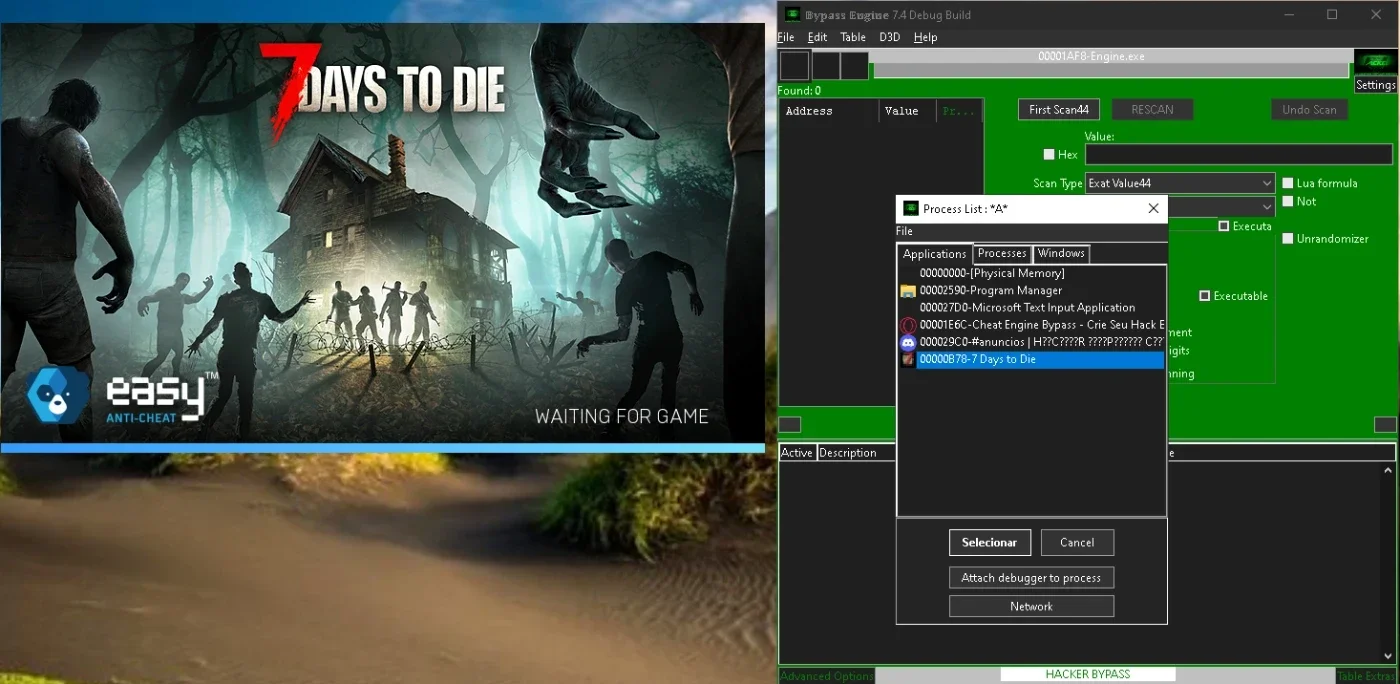Open Settings under the engine logo

pyautogui.click(x=1375, y=85)
